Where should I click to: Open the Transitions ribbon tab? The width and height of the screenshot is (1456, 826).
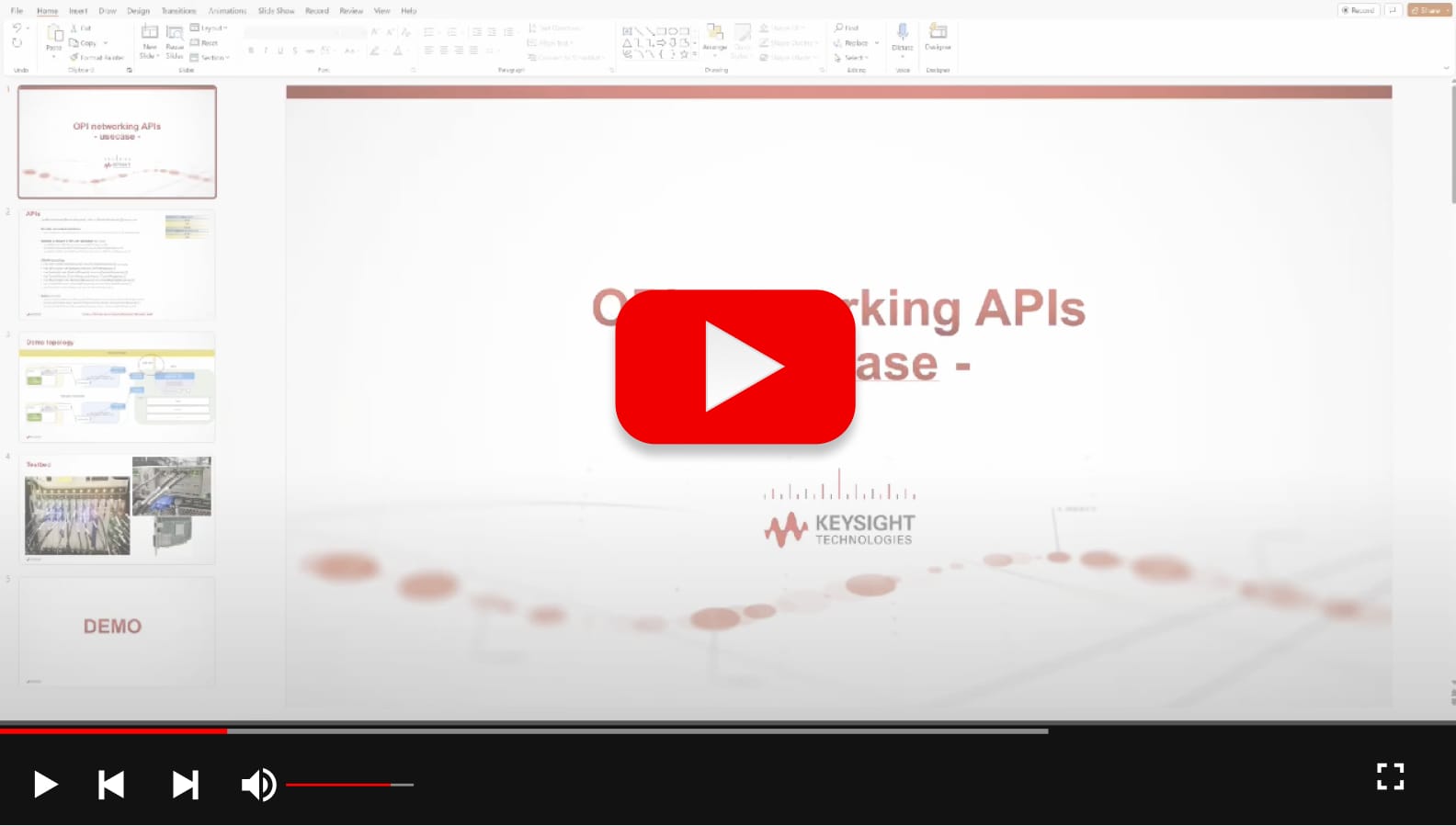(x=178, y=11)
